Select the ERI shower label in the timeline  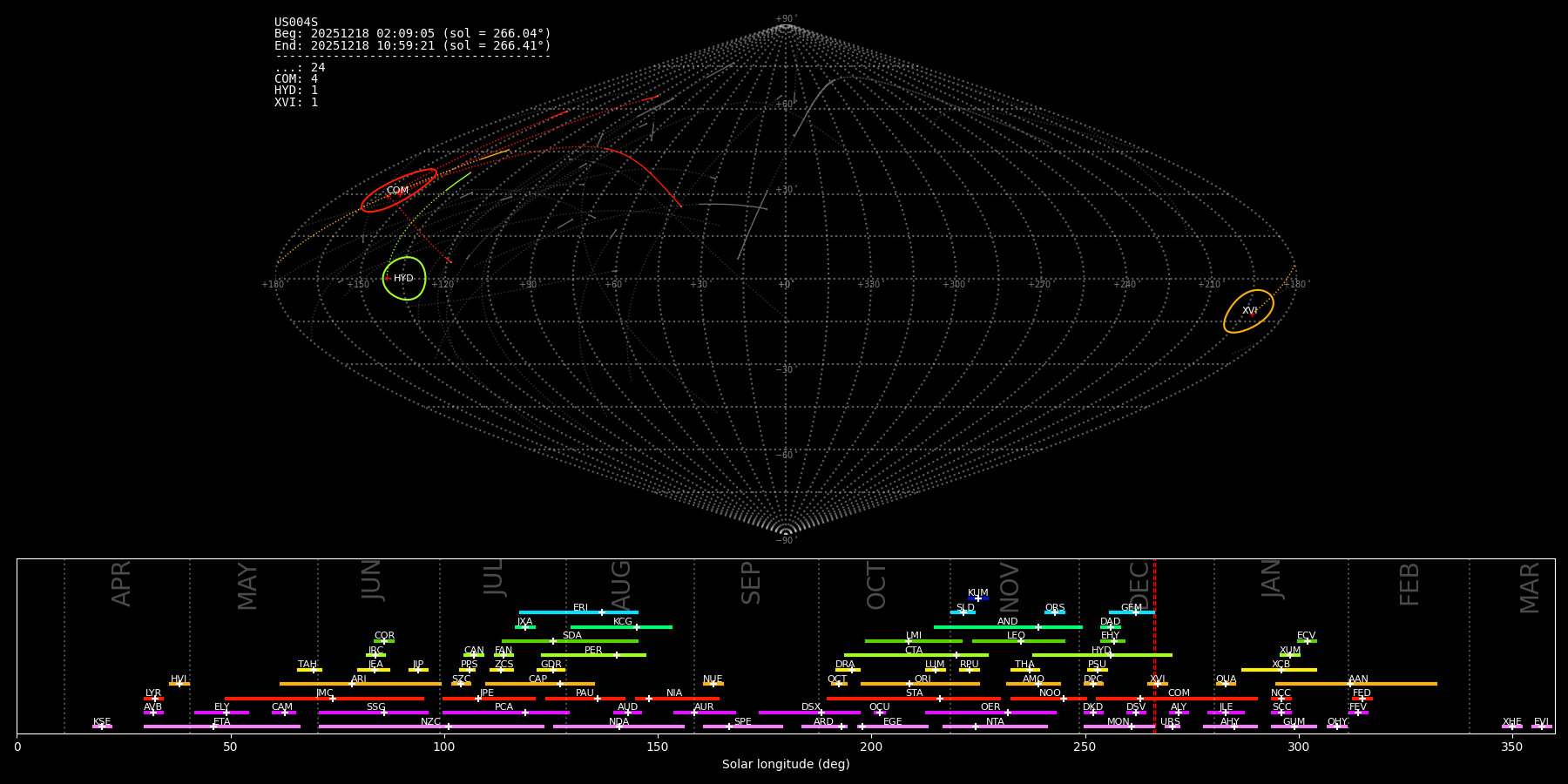[x=580, y=608]
